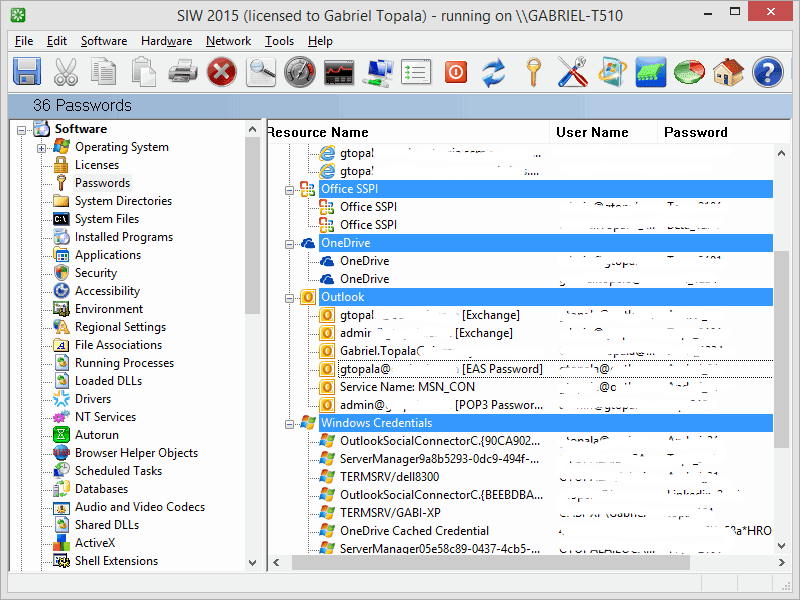The width and height of the screenshot is (800, 600).
Task: Click the pie chart toolbar icon
Action: pos(689,71)
